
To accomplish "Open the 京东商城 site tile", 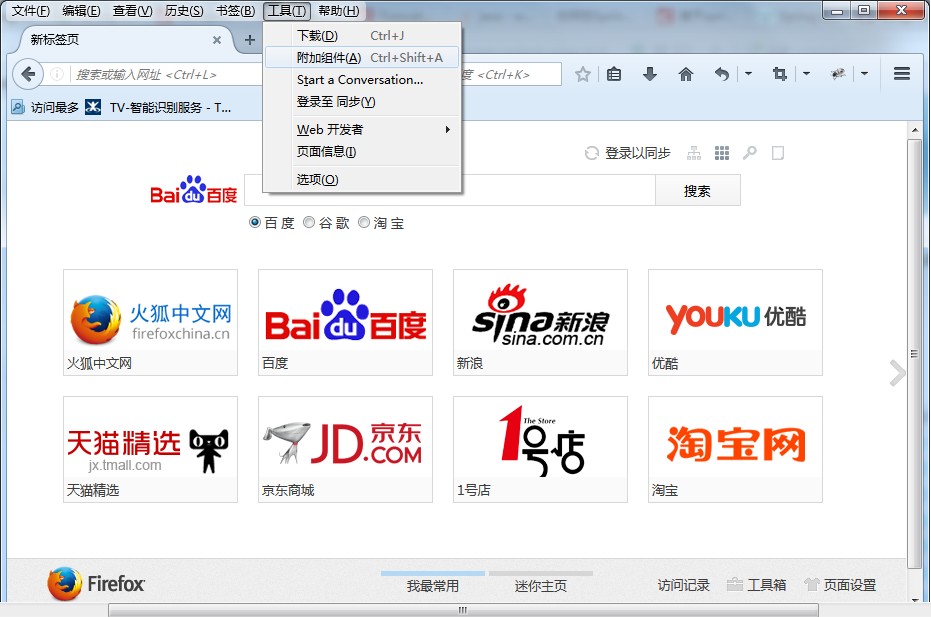I will point(346,449).
